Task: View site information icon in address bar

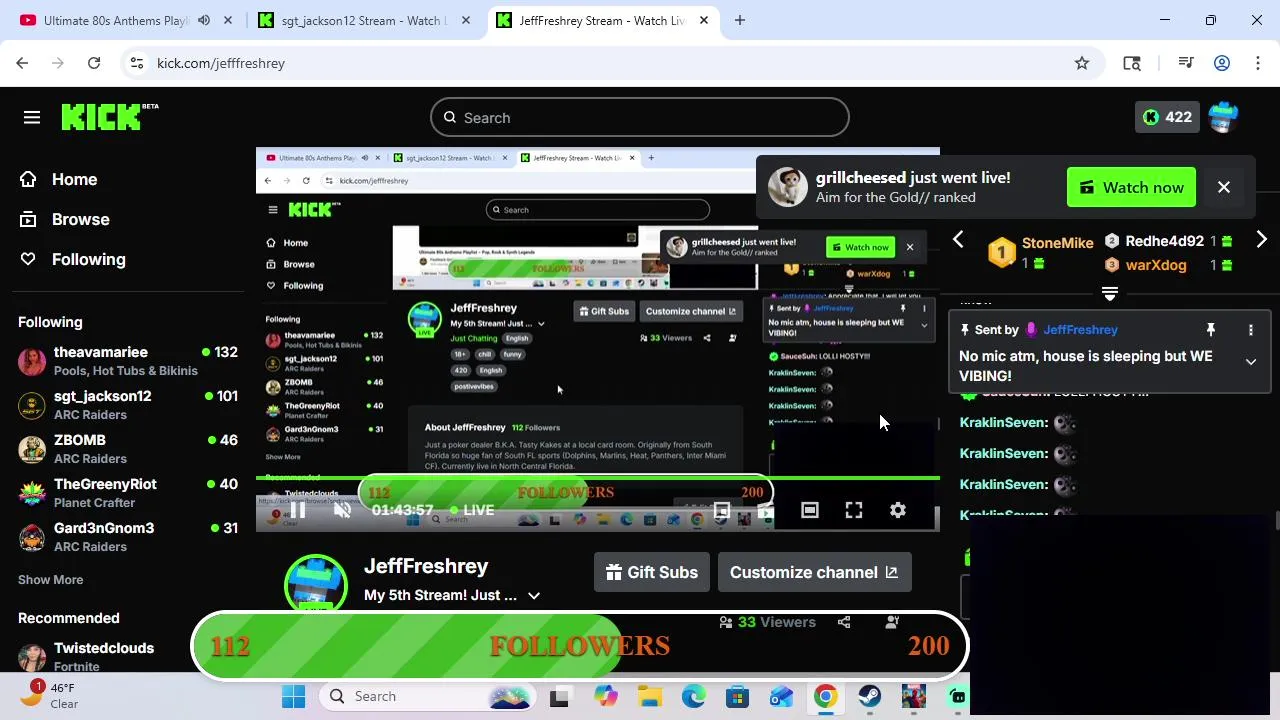Action: tap(136, 63)
